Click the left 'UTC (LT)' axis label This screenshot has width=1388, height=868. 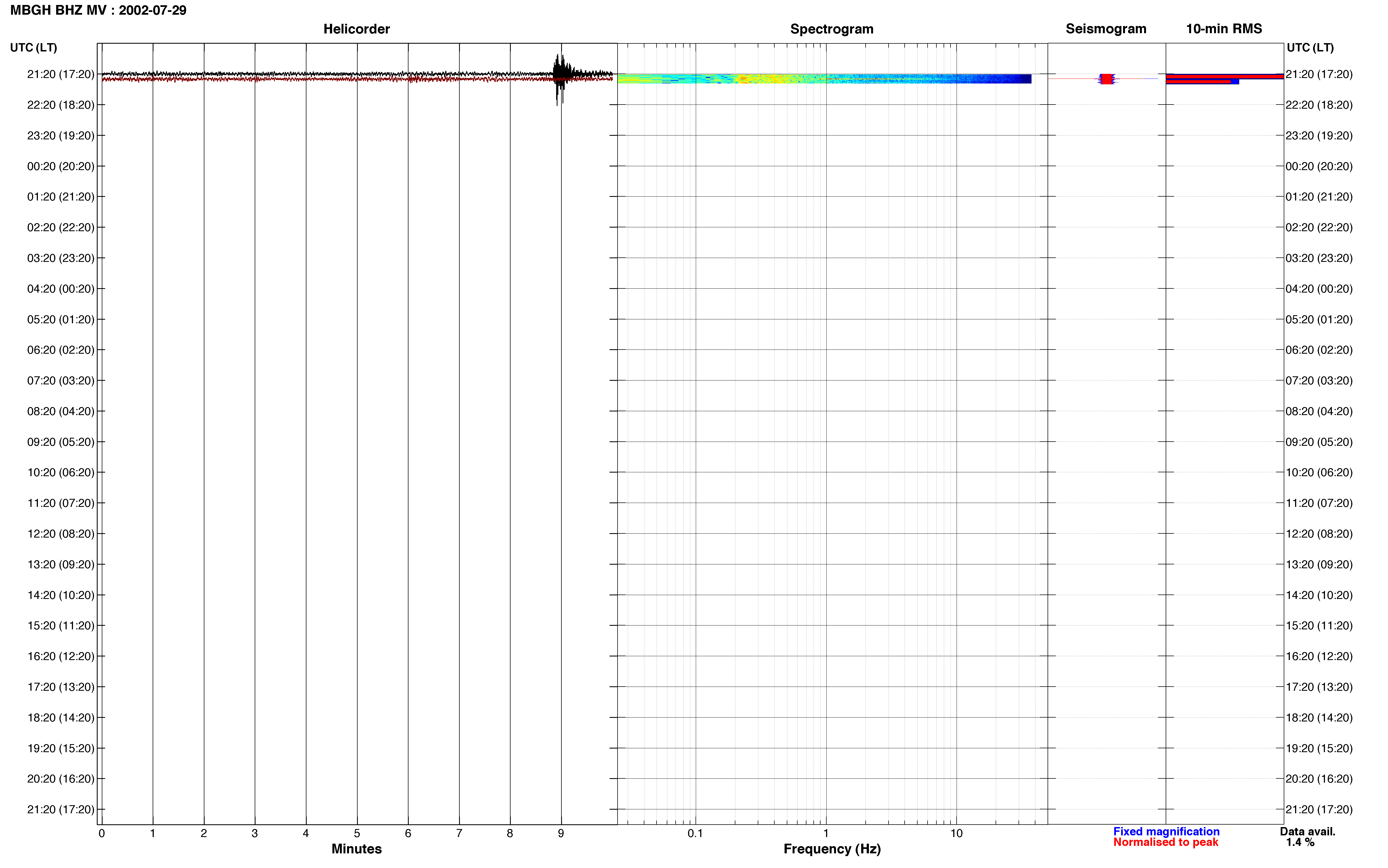[33, 48]
